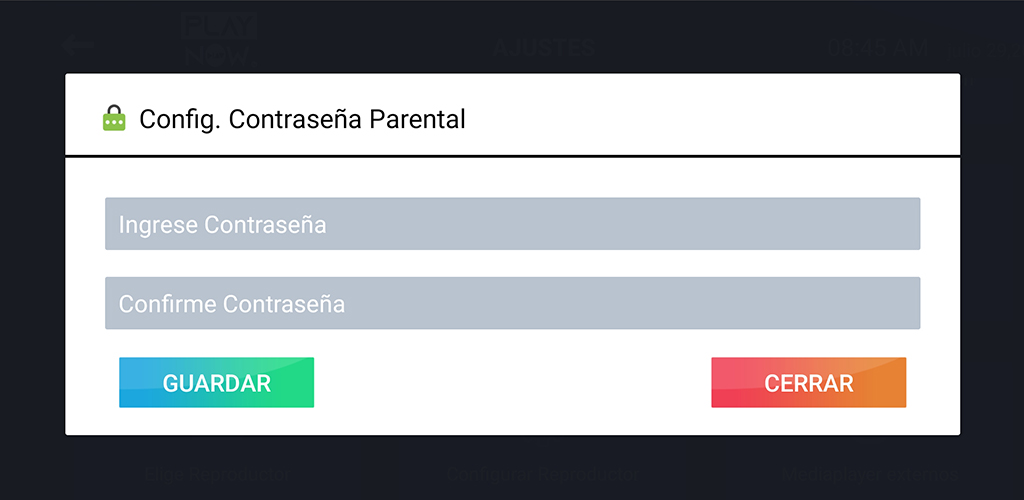Go back using the dimmed arrow

(76, 45)
